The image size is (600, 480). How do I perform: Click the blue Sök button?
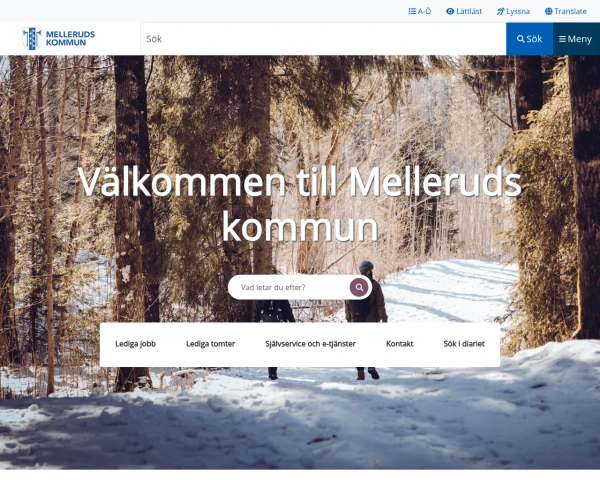530,39
